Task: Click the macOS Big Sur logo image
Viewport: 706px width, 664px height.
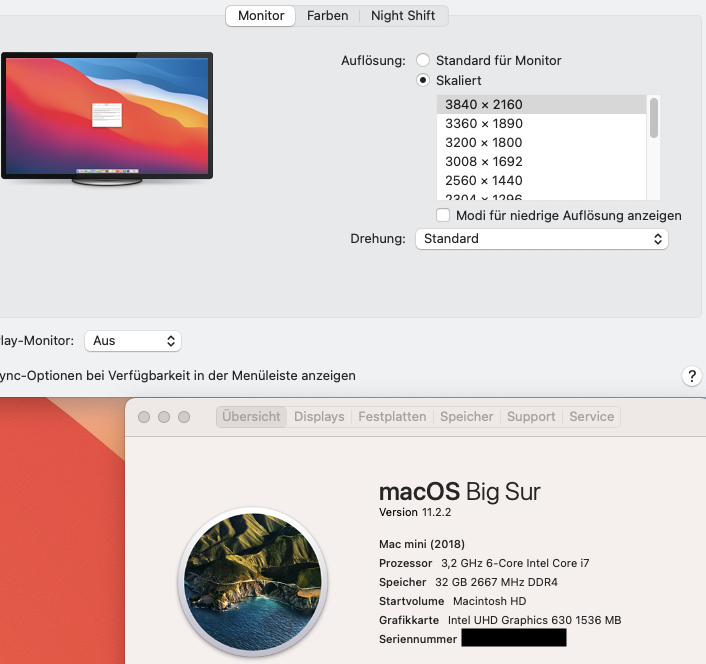Action: [253, 582]
